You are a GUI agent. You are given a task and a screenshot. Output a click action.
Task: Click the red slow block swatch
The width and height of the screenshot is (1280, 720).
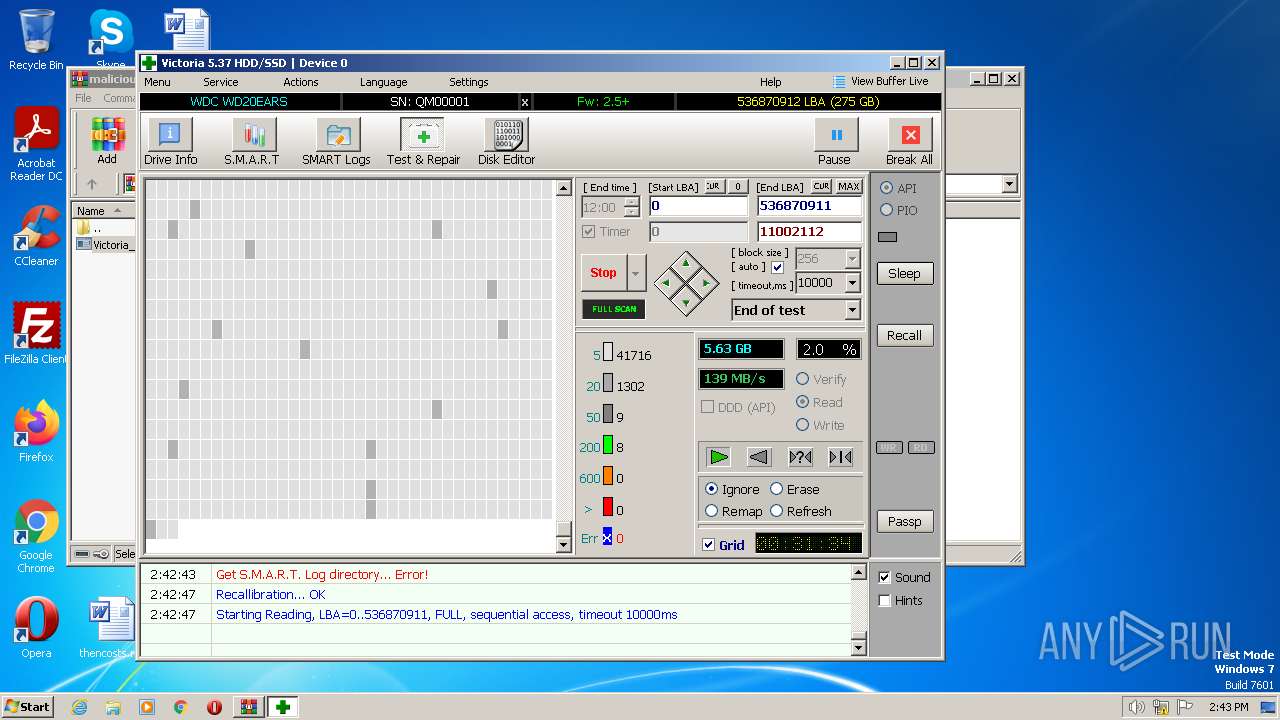click(x=607, y=507)
